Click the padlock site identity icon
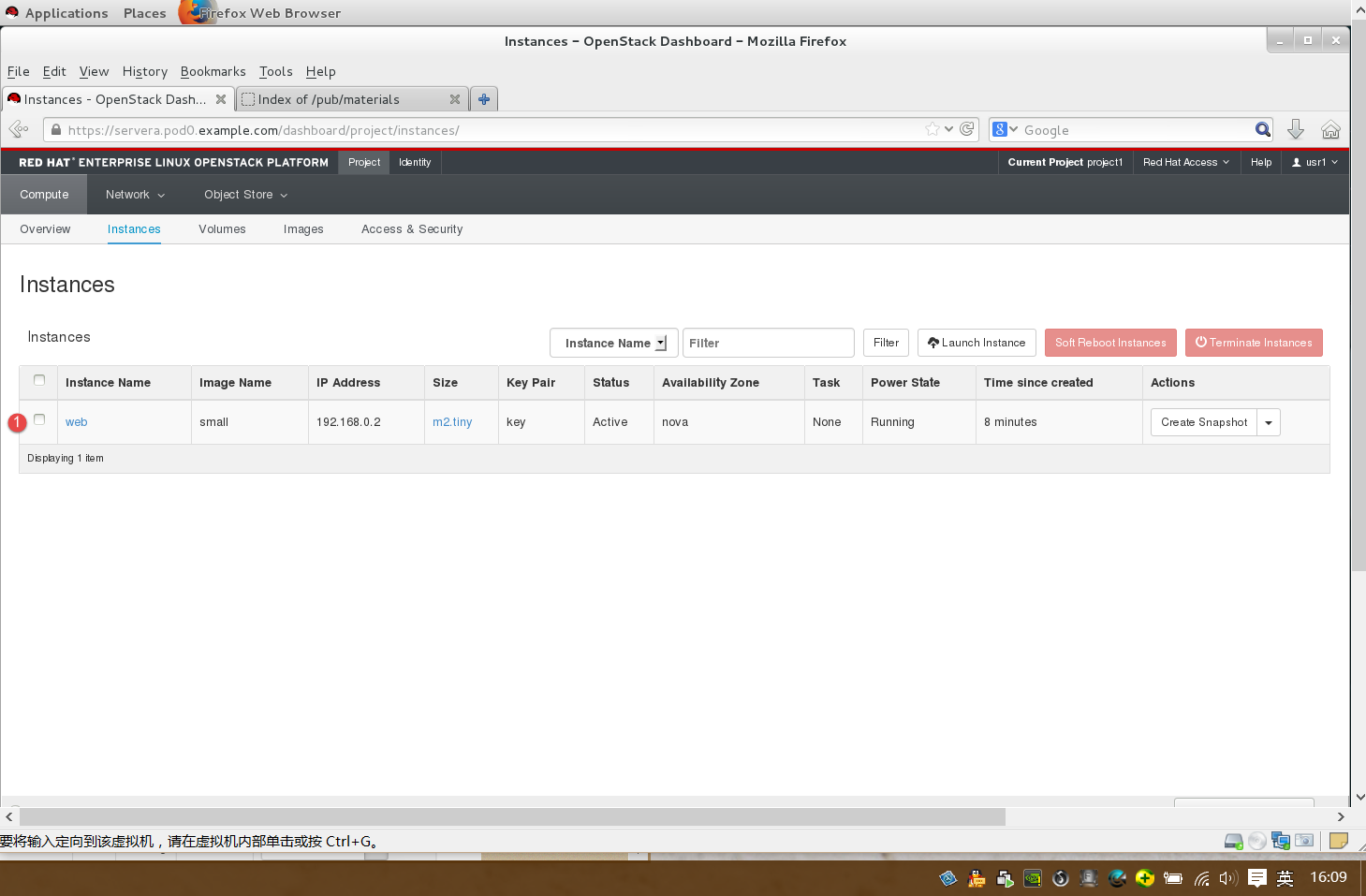The width and height of the screenshot is (1366, 896). click(x=56, y=130)
